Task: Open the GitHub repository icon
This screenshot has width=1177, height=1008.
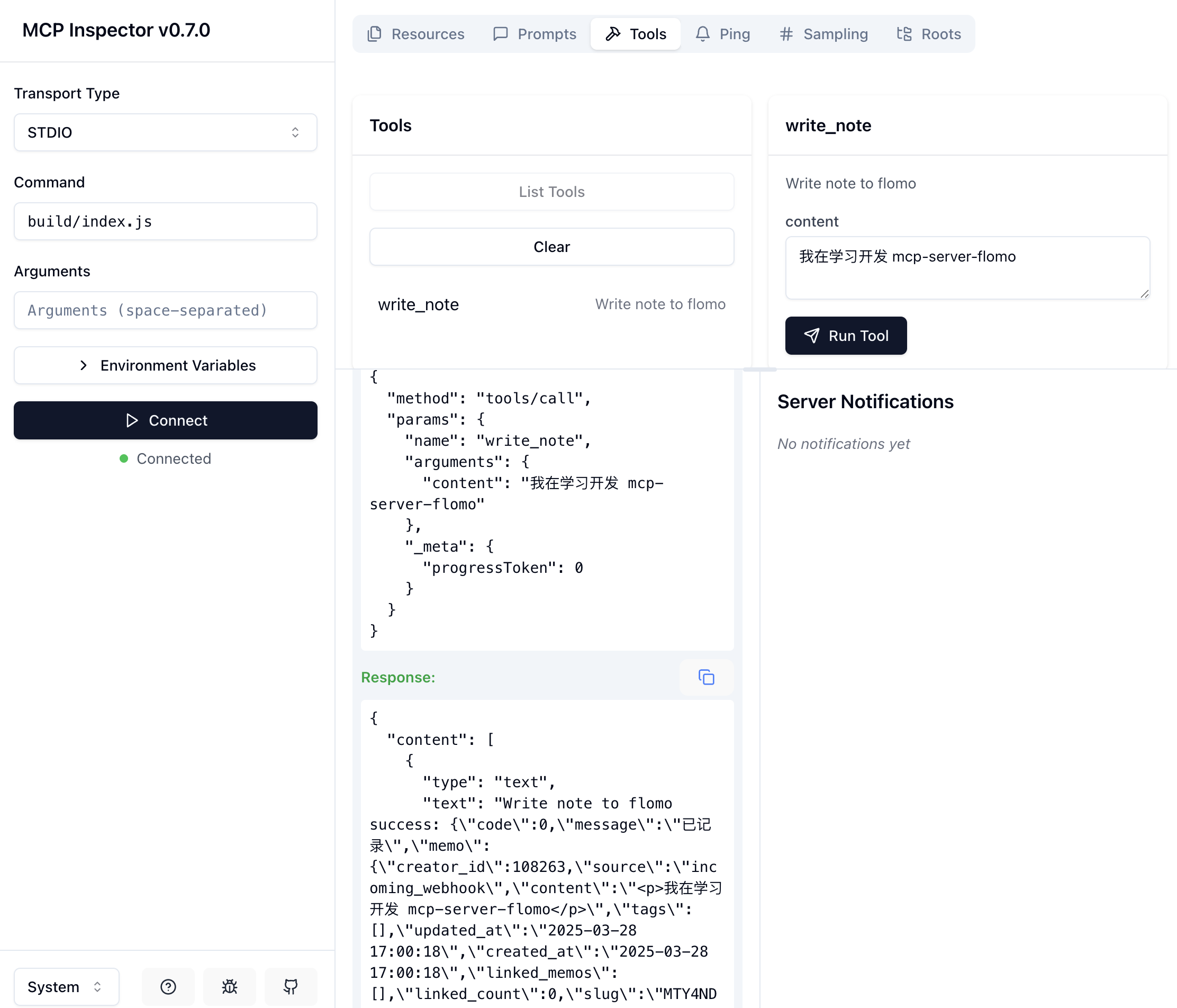Action: tap(291, 986)
